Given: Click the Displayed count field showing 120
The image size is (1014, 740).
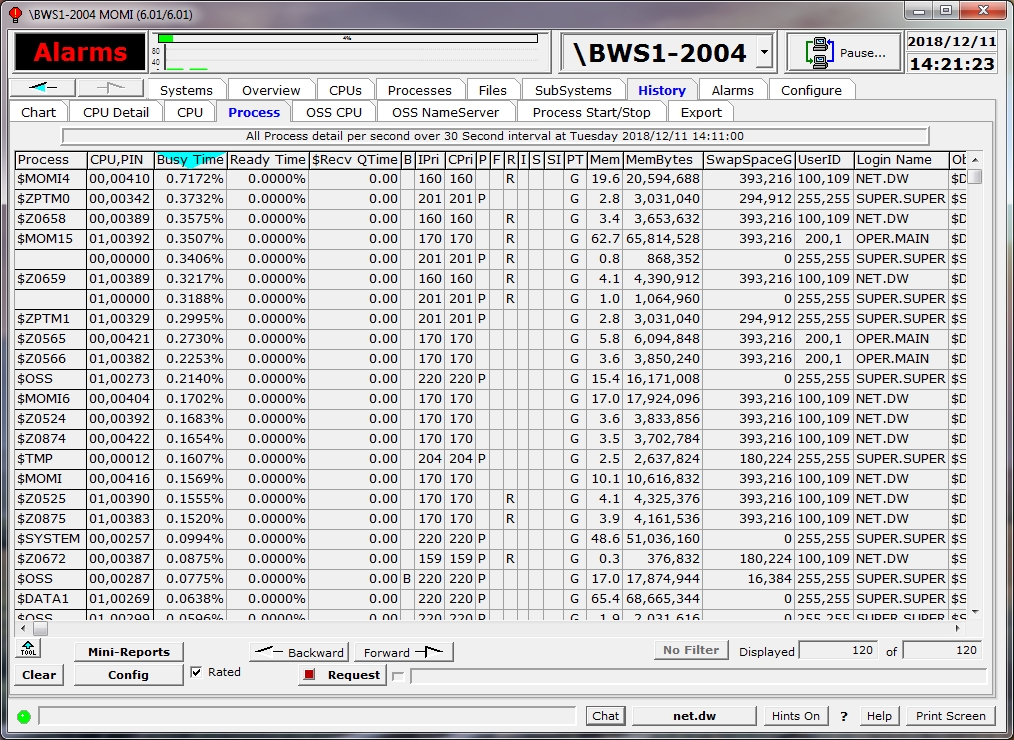Looking at the screenshot, I should [839, 651].
